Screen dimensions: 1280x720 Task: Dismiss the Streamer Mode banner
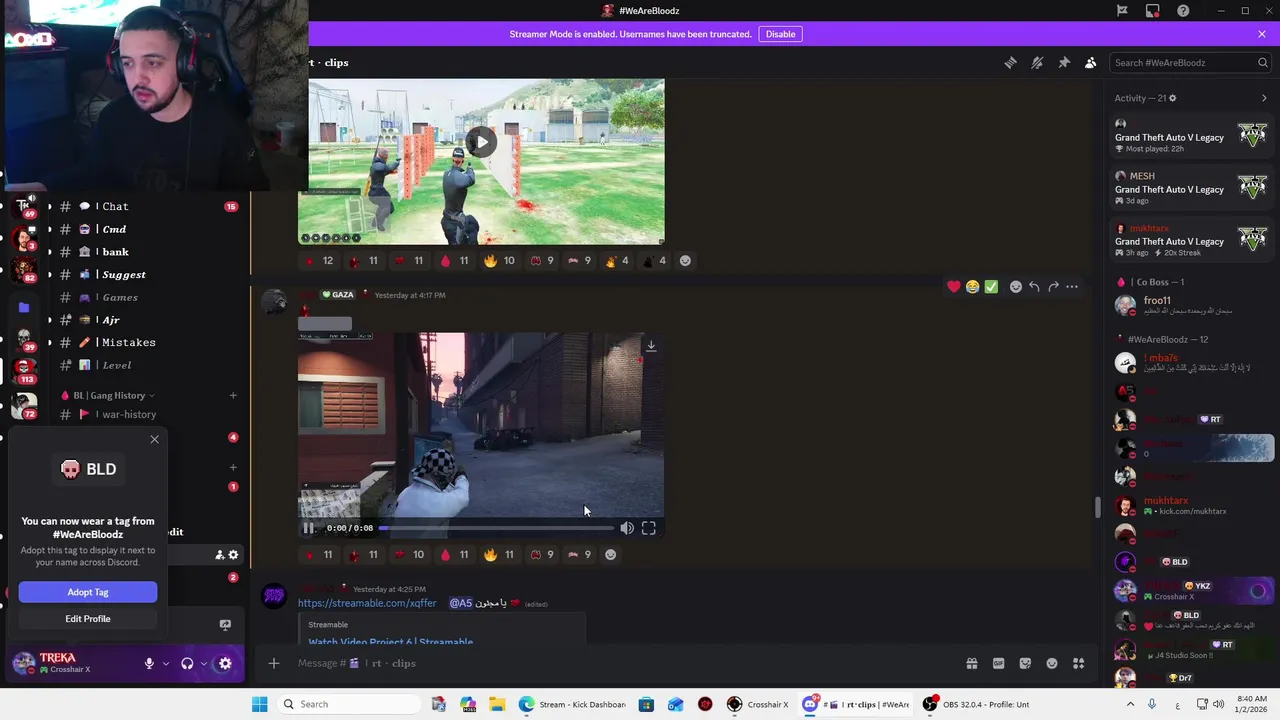pyautogui.click(x=1262, y=34)
